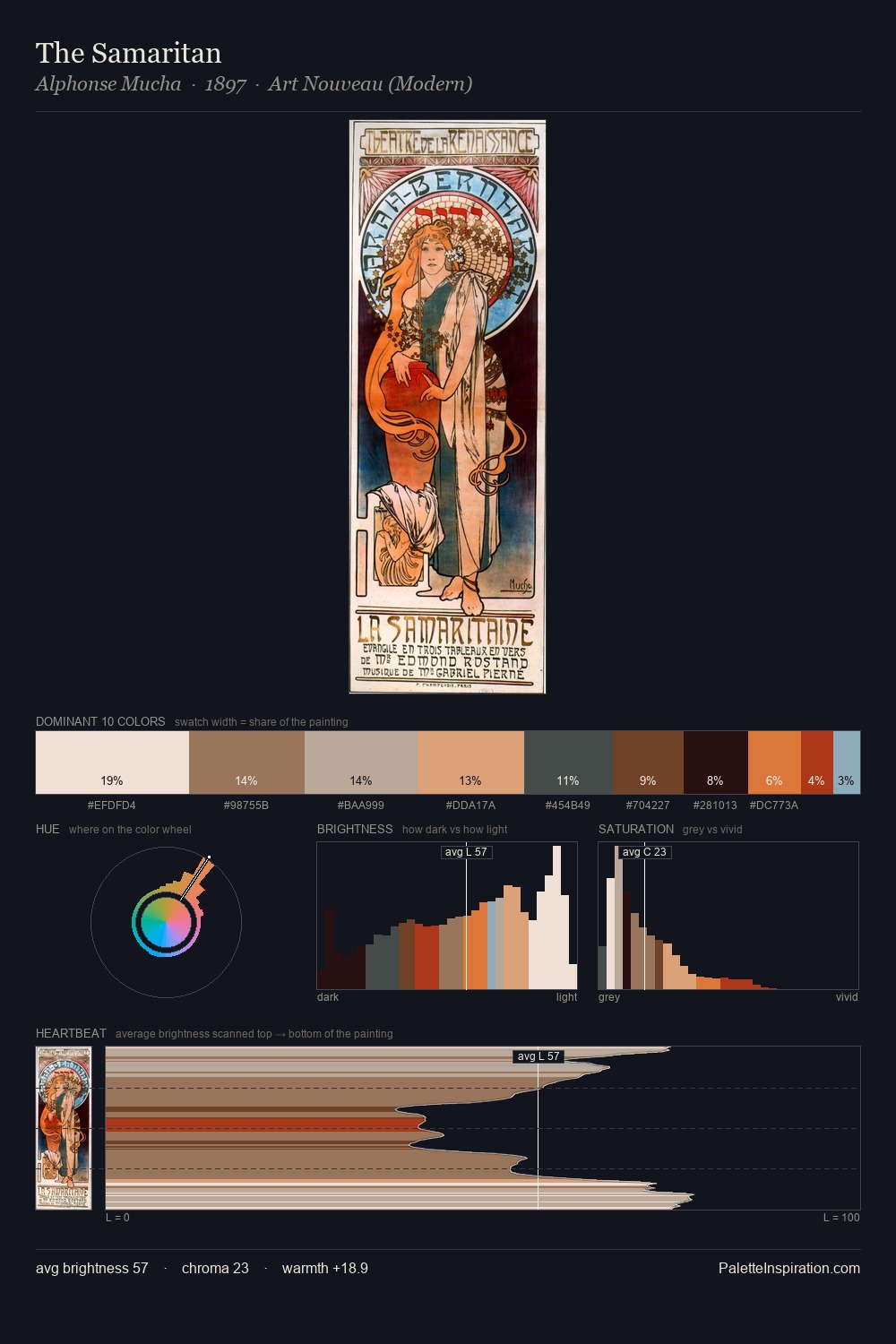Click the HUE section heading
Screen dimensions: 896x1344
[x=47, y=829]
